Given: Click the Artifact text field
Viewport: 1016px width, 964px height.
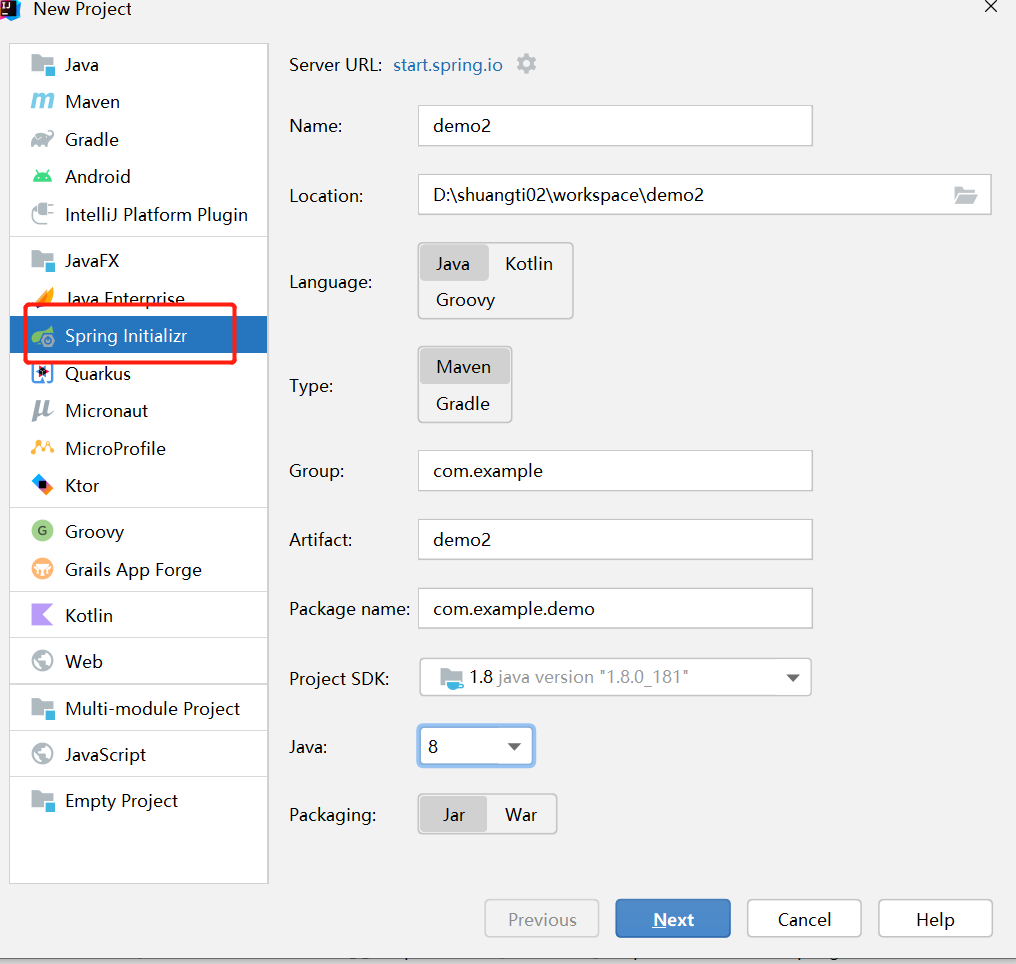Looking at the screenshot, I should pos(615,540).
